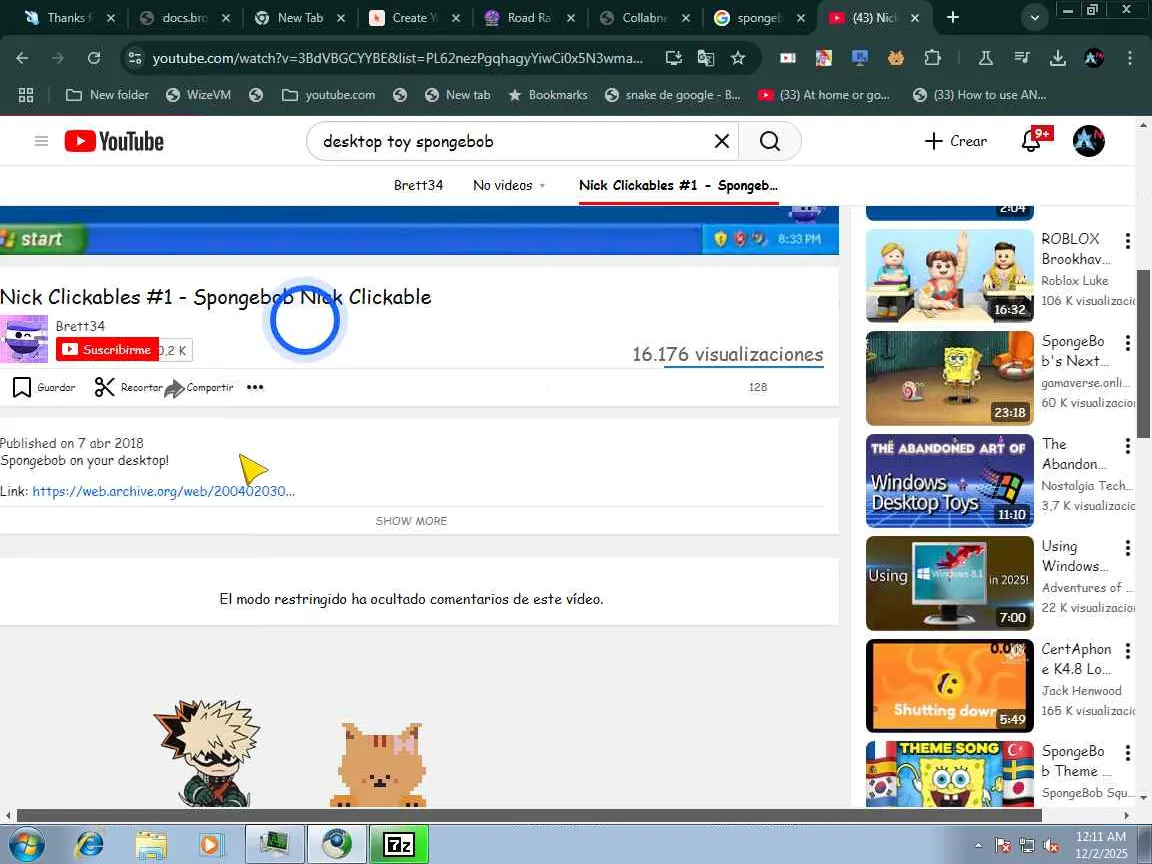Open the translate page icon
This screenshot has height=864, width=1152.
[705, 58]
